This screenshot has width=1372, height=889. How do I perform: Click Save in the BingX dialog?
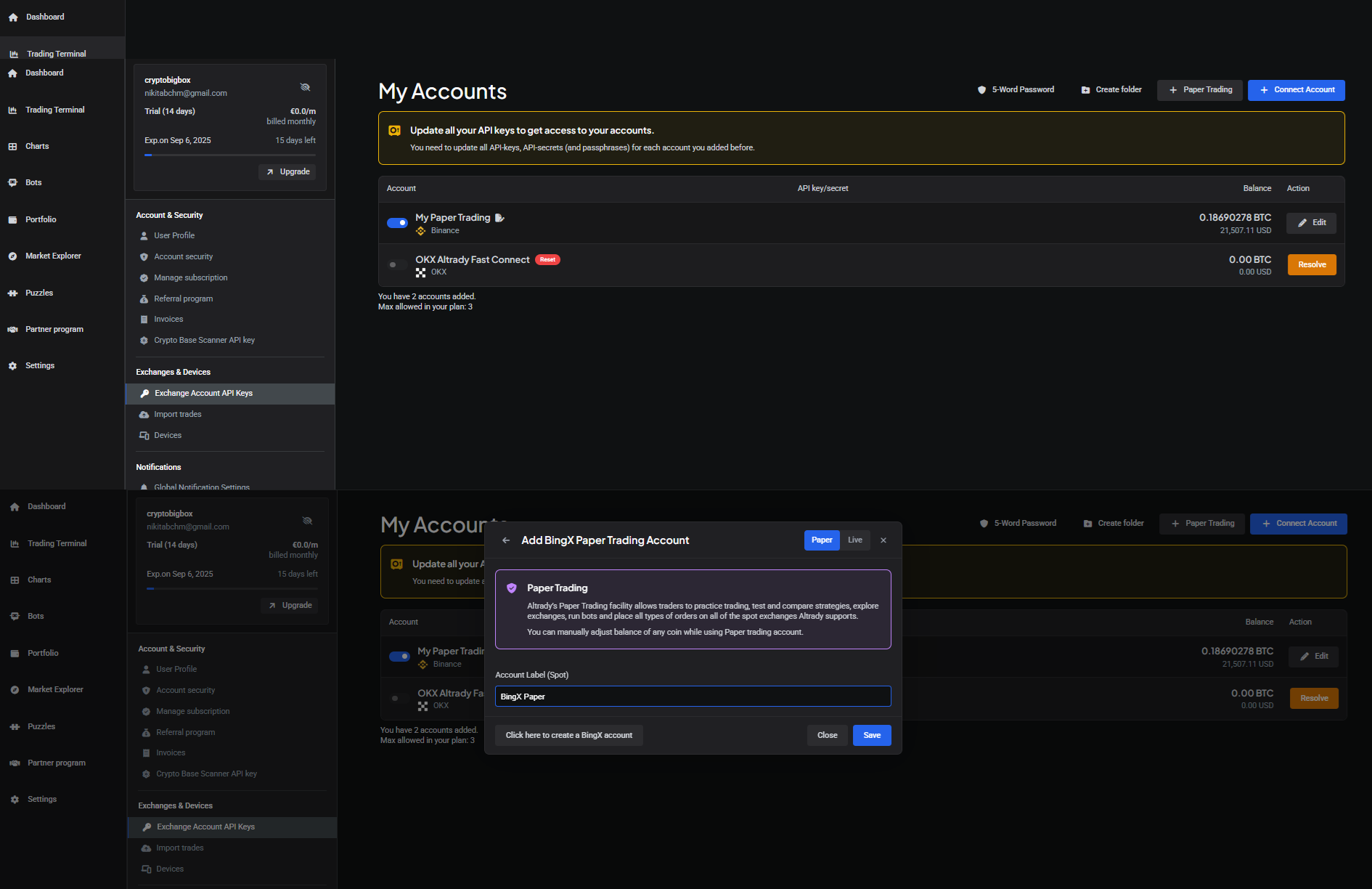pos(872,735)
